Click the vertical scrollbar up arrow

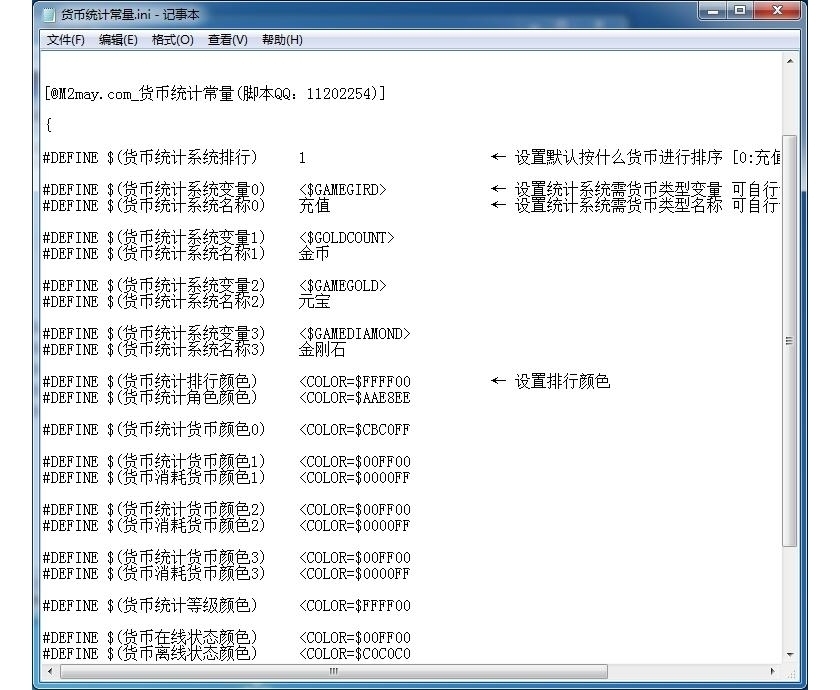click(790, 62)
